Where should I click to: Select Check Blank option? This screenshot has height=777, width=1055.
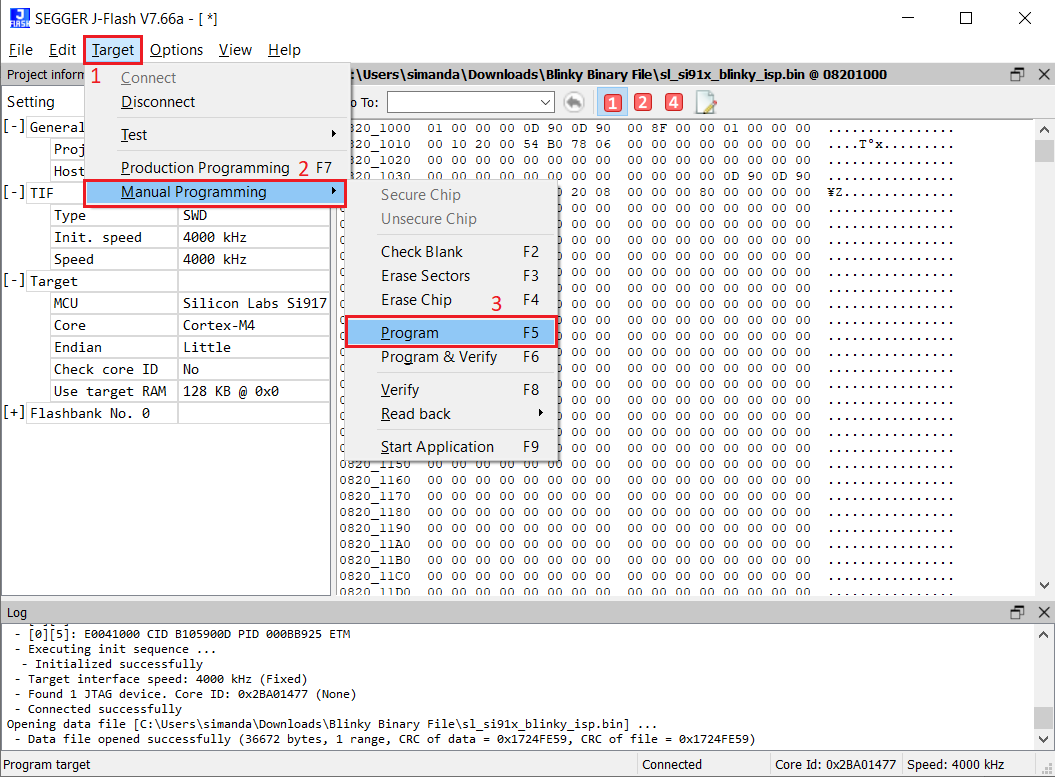click(x=451, y=252)
